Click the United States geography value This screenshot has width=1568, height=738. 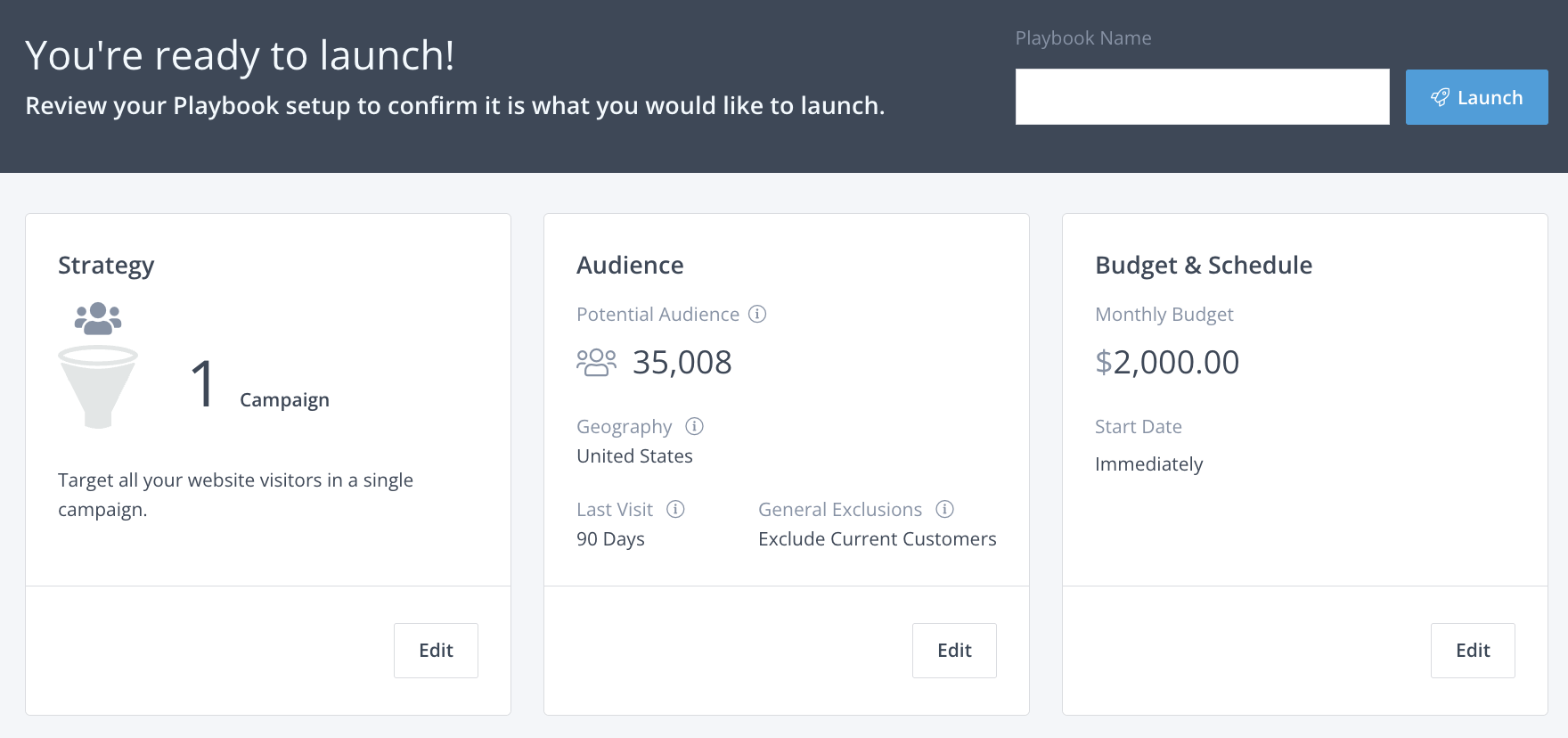click(x=634, y=456)
